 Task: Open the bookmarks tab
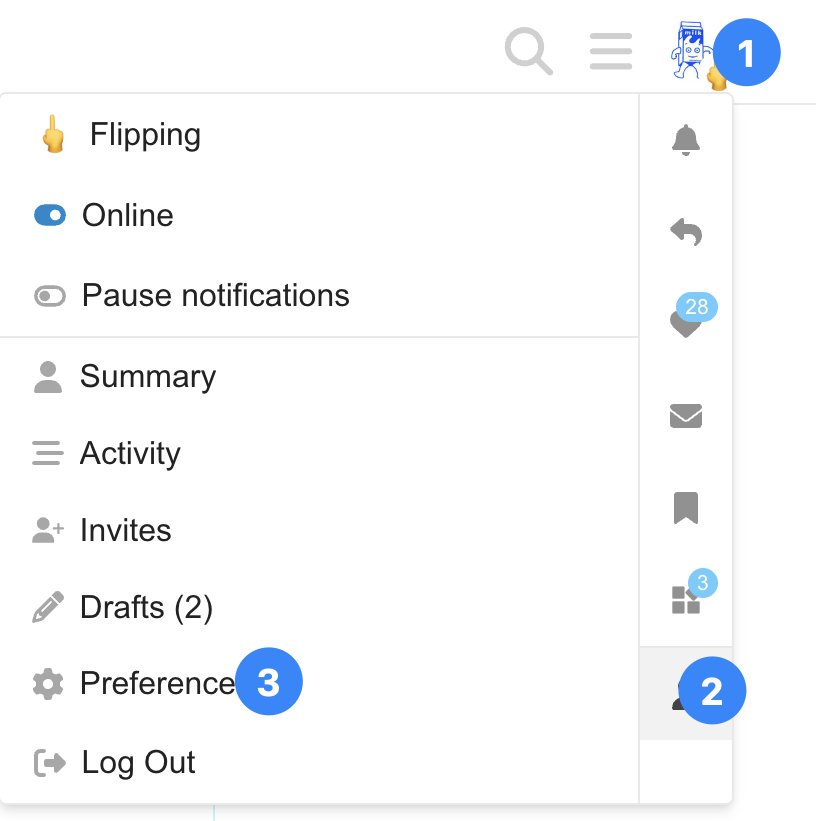pos(686,508)
